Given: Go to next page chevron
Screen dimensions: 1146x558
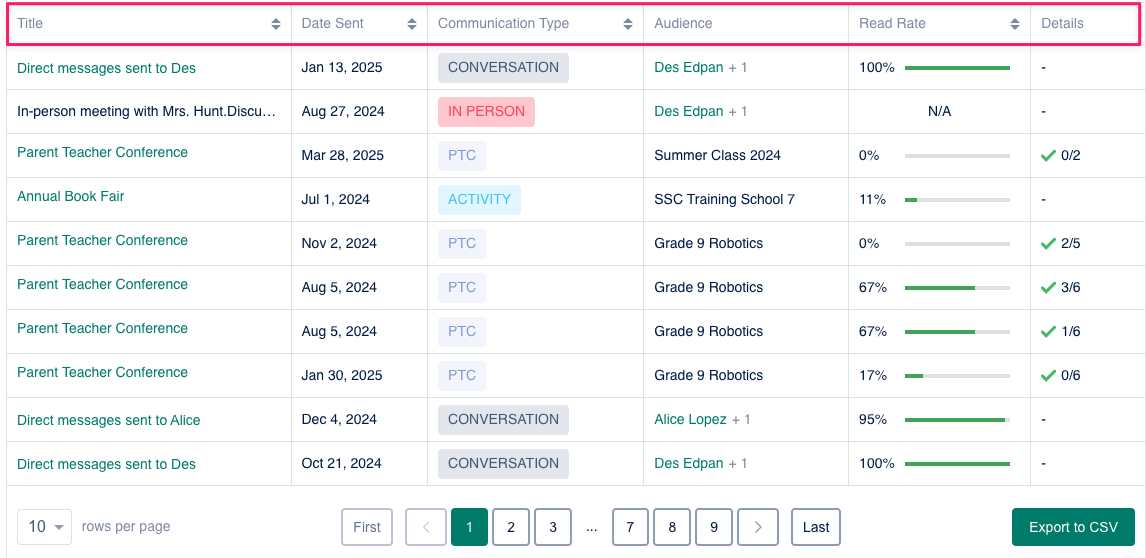Looking at the screenshot, I should [x=758, y=527].
